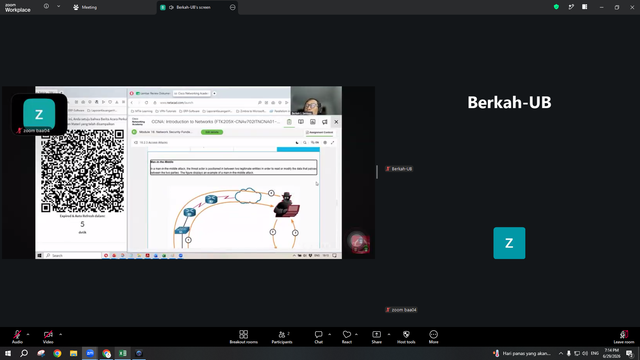Switch ENG input language indicator
This screenshot has height=360, width=640.
tap(595, 353)
